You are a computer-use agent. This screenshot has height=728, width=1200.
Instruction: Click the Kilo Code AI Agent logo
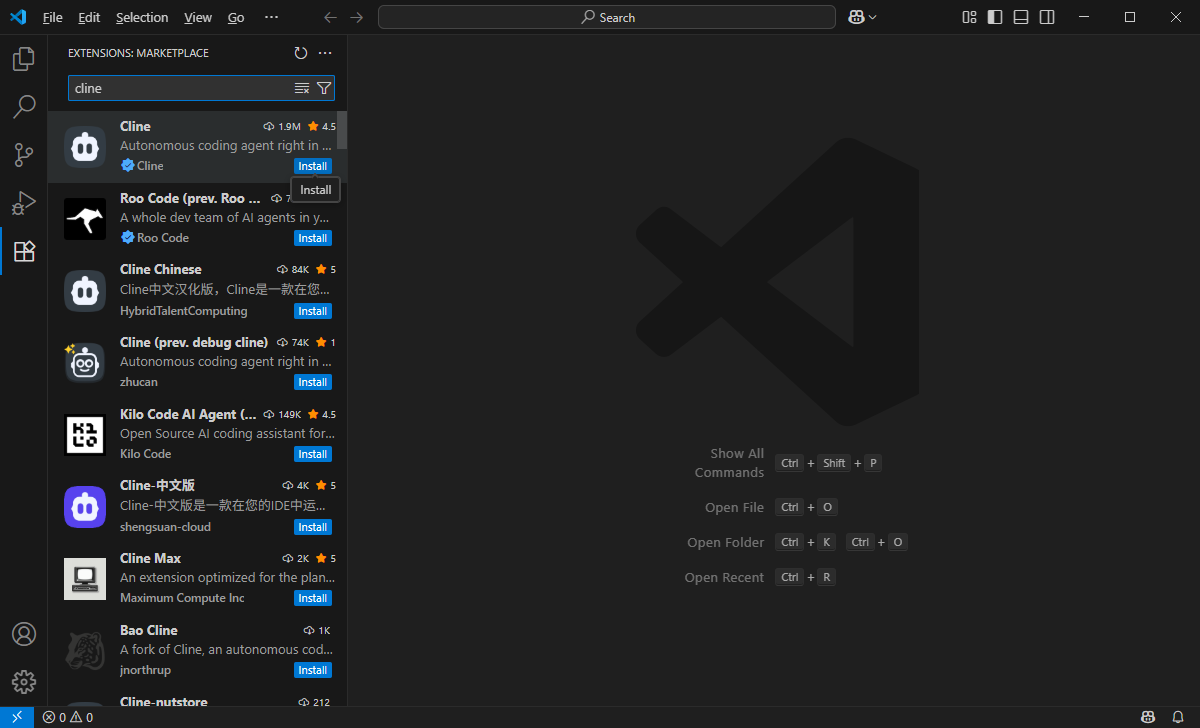pos(85,435)
